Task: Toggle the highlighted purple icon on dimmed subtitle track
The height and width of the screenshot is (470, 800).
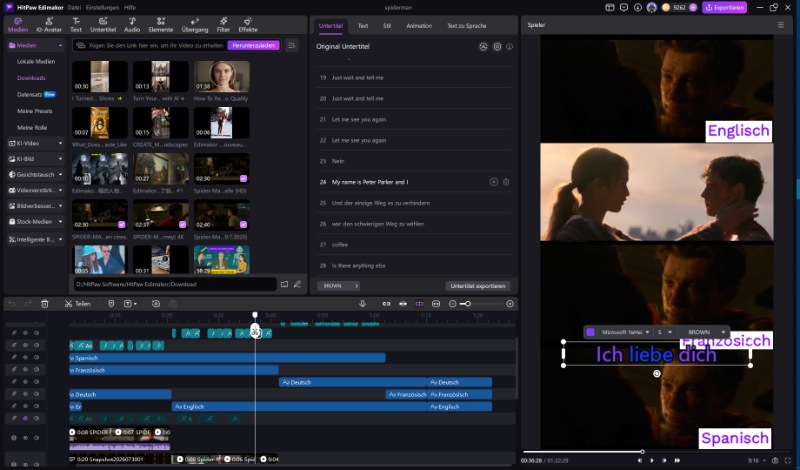Action: tap(25, 418)
